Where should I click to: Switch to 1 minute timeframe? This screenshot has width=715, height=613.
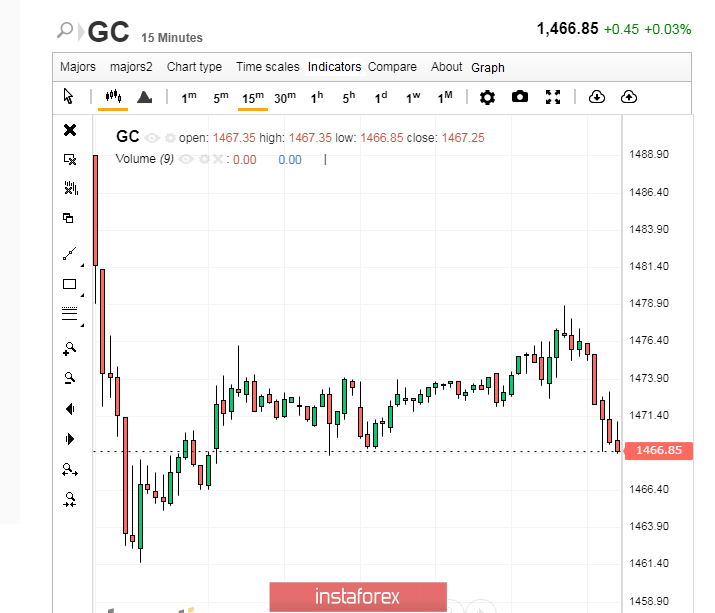point(189,97)
